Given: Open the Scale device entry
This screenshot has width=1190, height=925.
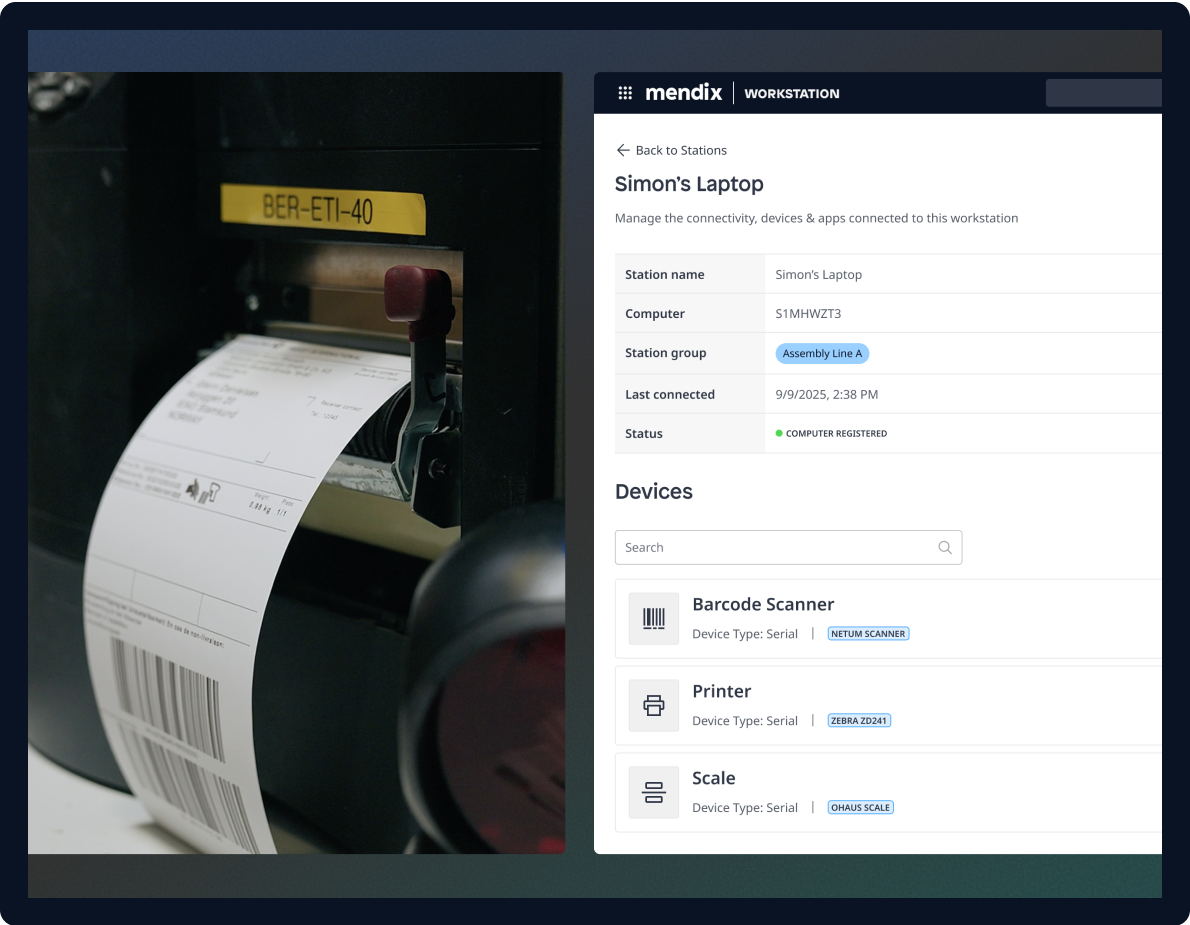Looking at the screenshot, I should click(714, 778).
